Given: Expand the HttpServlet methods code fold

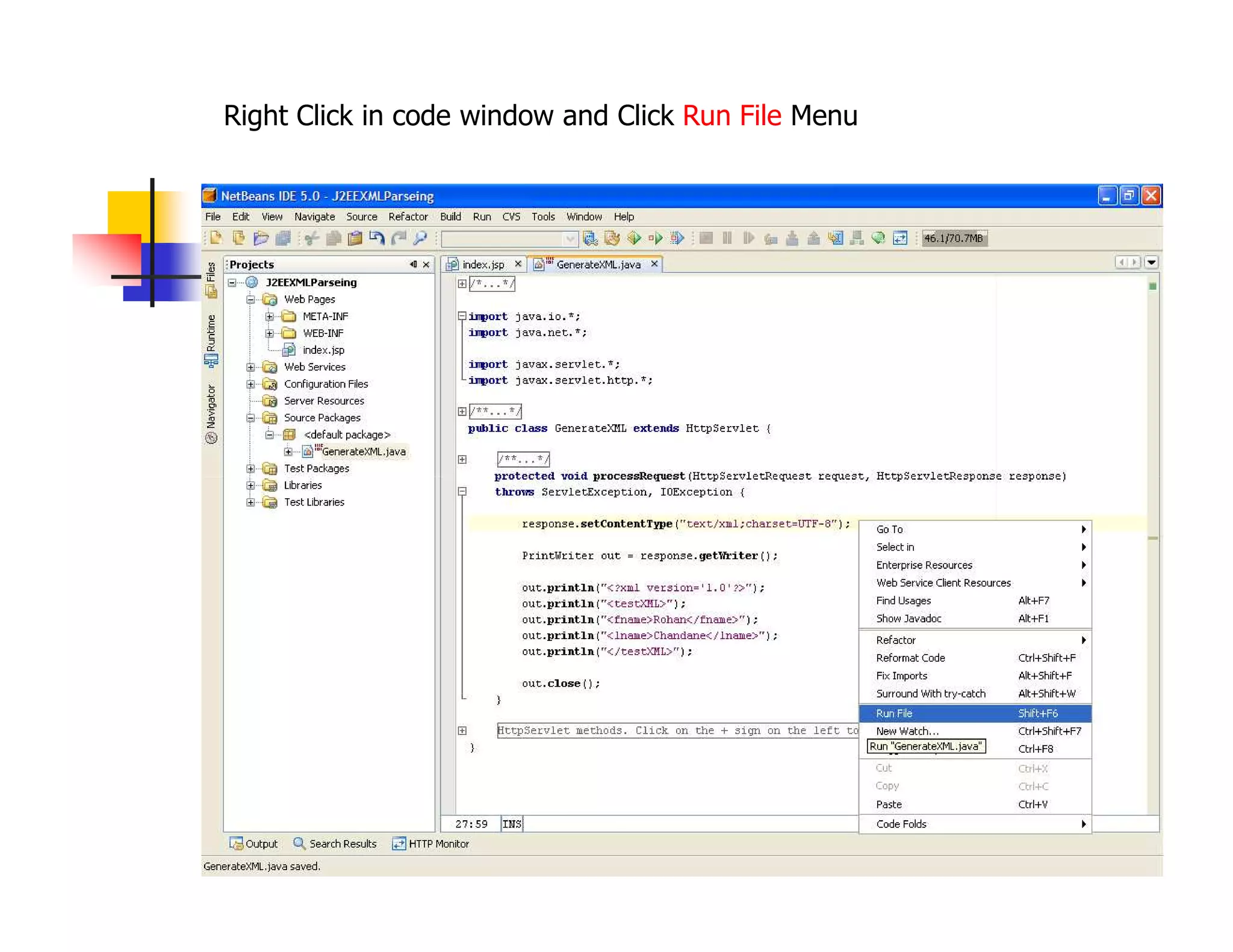Looking at the screenshot, I should coord(462,731).
